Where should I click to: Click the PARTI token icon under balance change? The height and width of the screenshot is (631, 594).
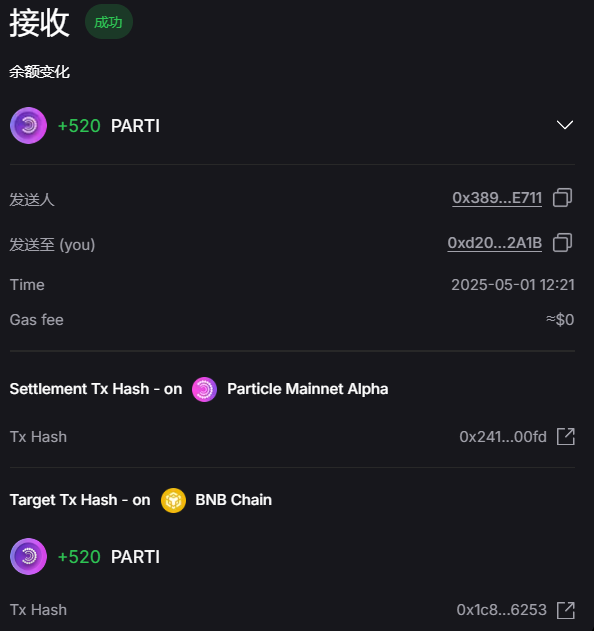point(28,126)
